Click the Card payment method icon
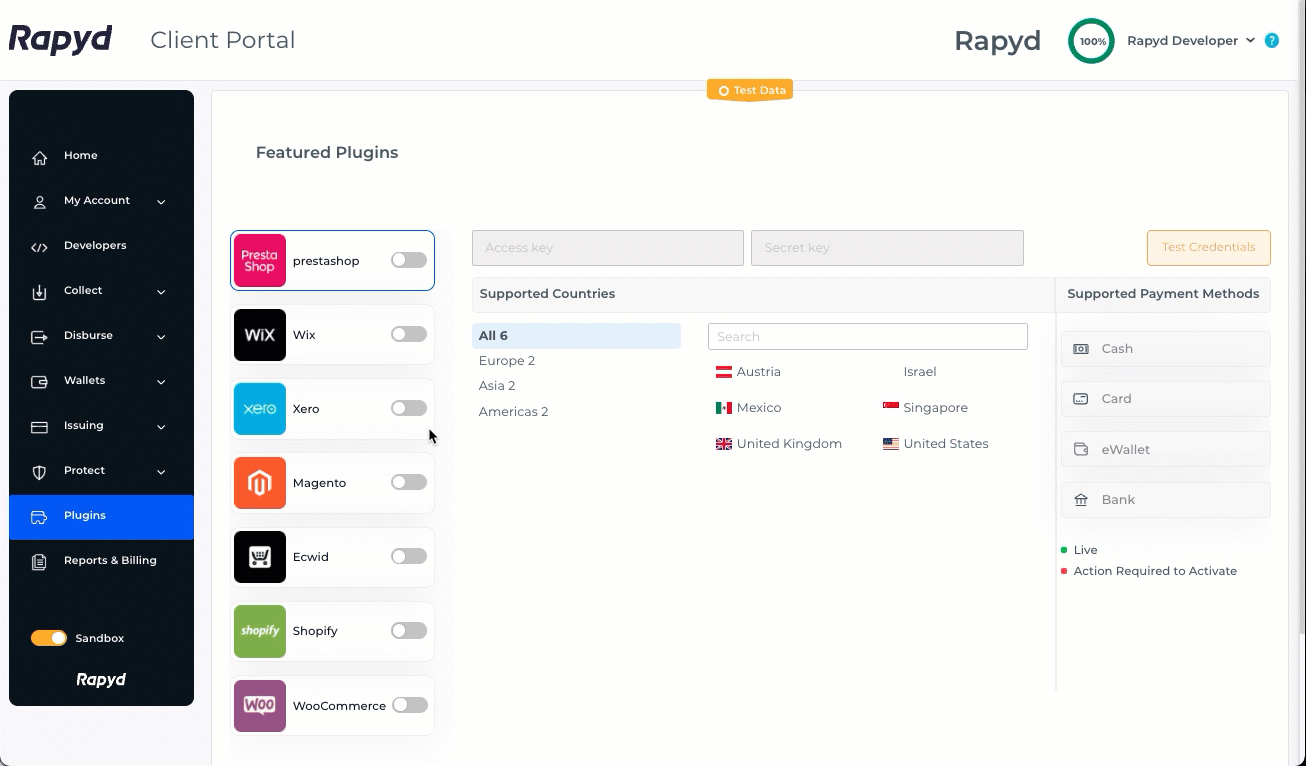The width and height of the screenshot is (1306, 766). point(1081,399)
